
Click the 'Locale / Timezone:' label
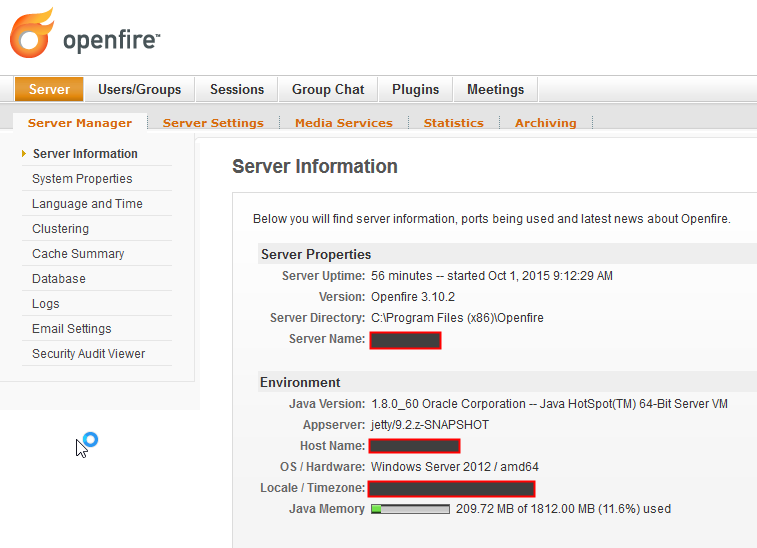(313, 488)
